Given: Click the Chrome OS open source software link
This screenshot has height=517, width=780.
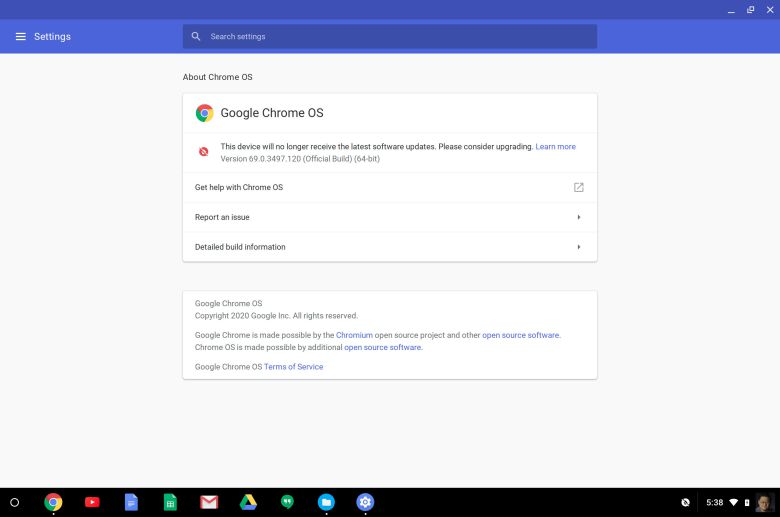Looking at the screenshot, I should 383,347.
